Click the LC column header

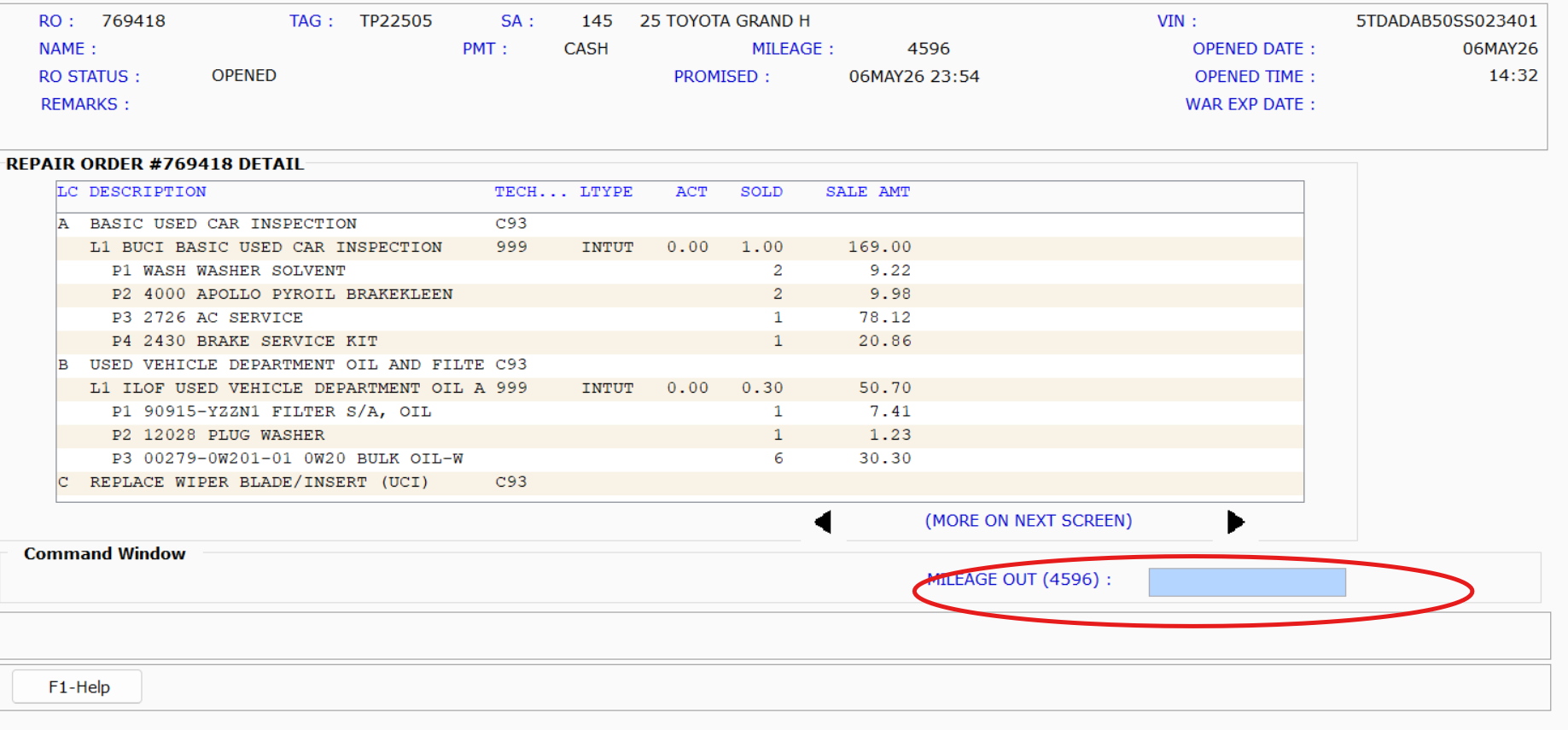67,192
